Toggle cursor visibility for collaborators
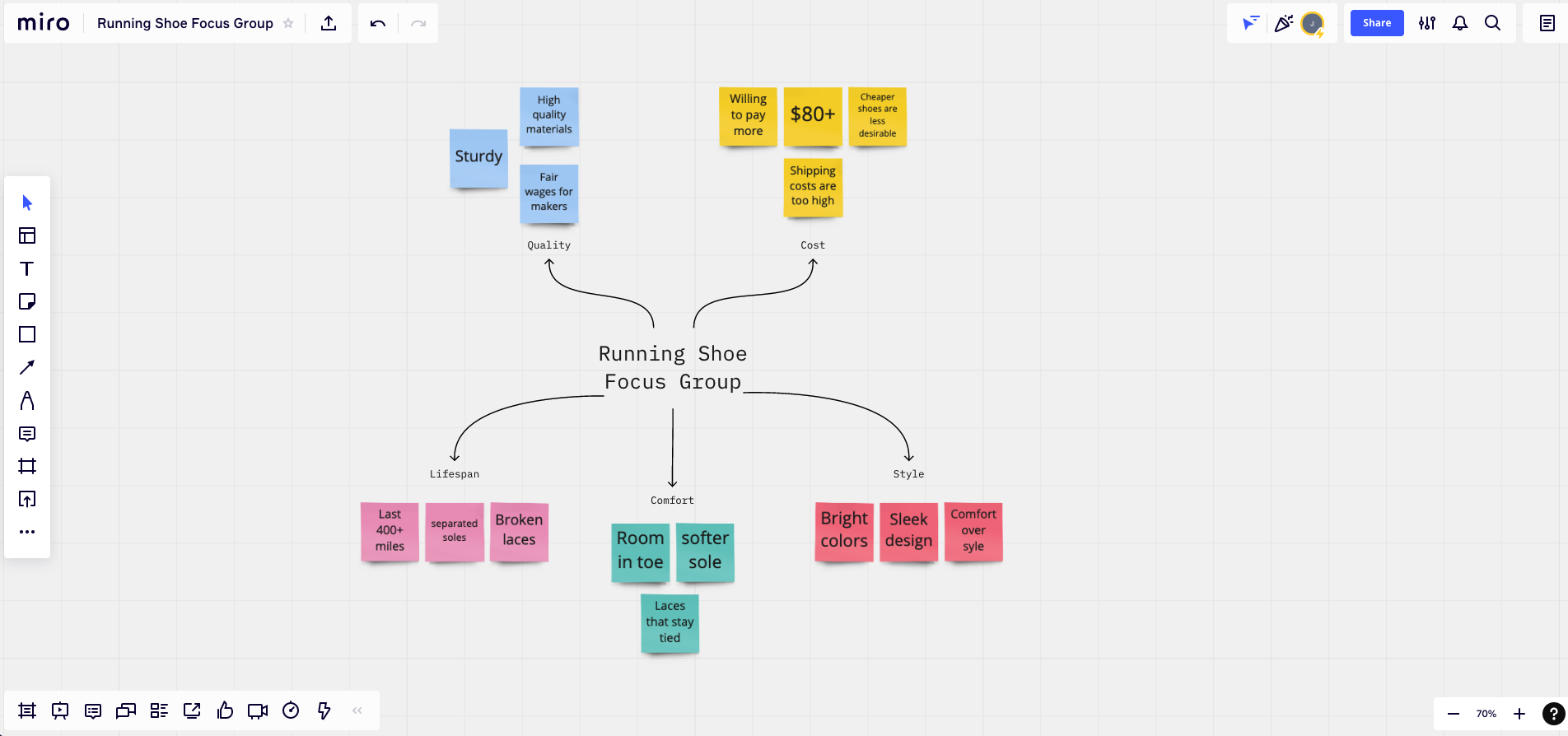 tap(1250, 23)
